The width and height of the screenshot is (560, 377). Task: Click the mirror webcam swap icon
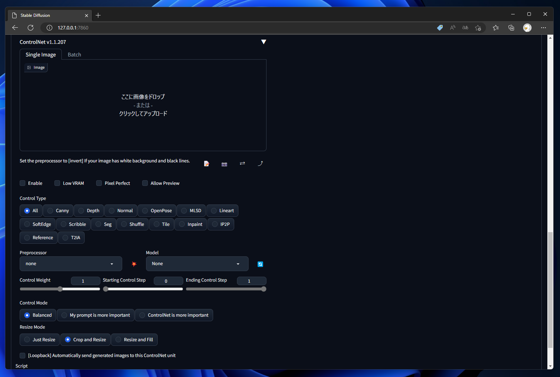coord(242,163)
